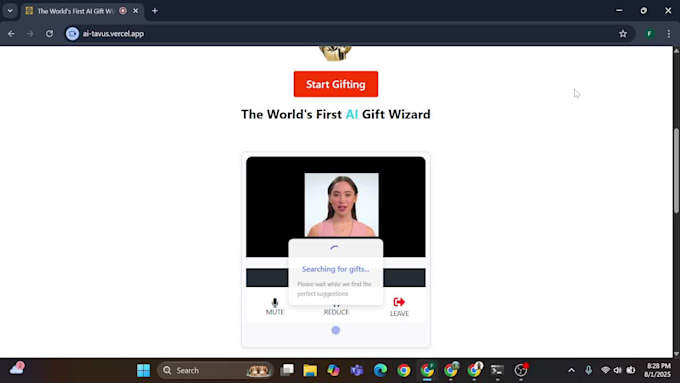Leave the AI video conversation
The image size is (680, 383).
point(399,307)
